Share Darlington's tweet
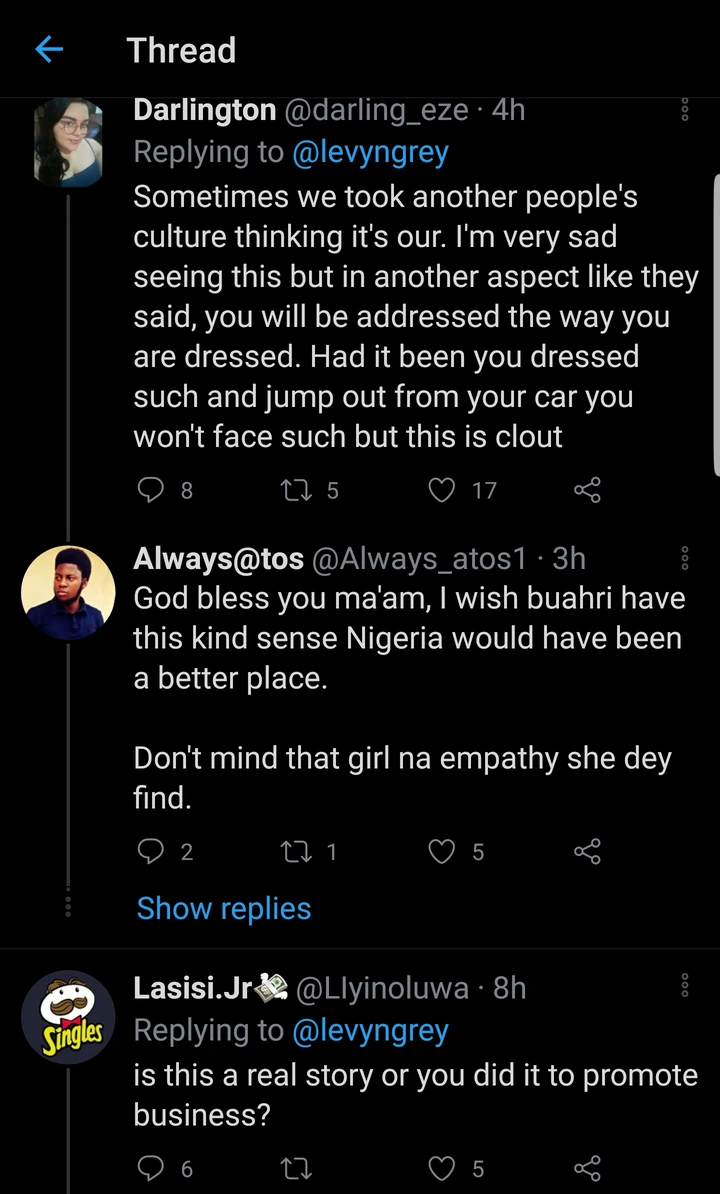Viewport: 720px width, 1194px height. tap(587, 490)
